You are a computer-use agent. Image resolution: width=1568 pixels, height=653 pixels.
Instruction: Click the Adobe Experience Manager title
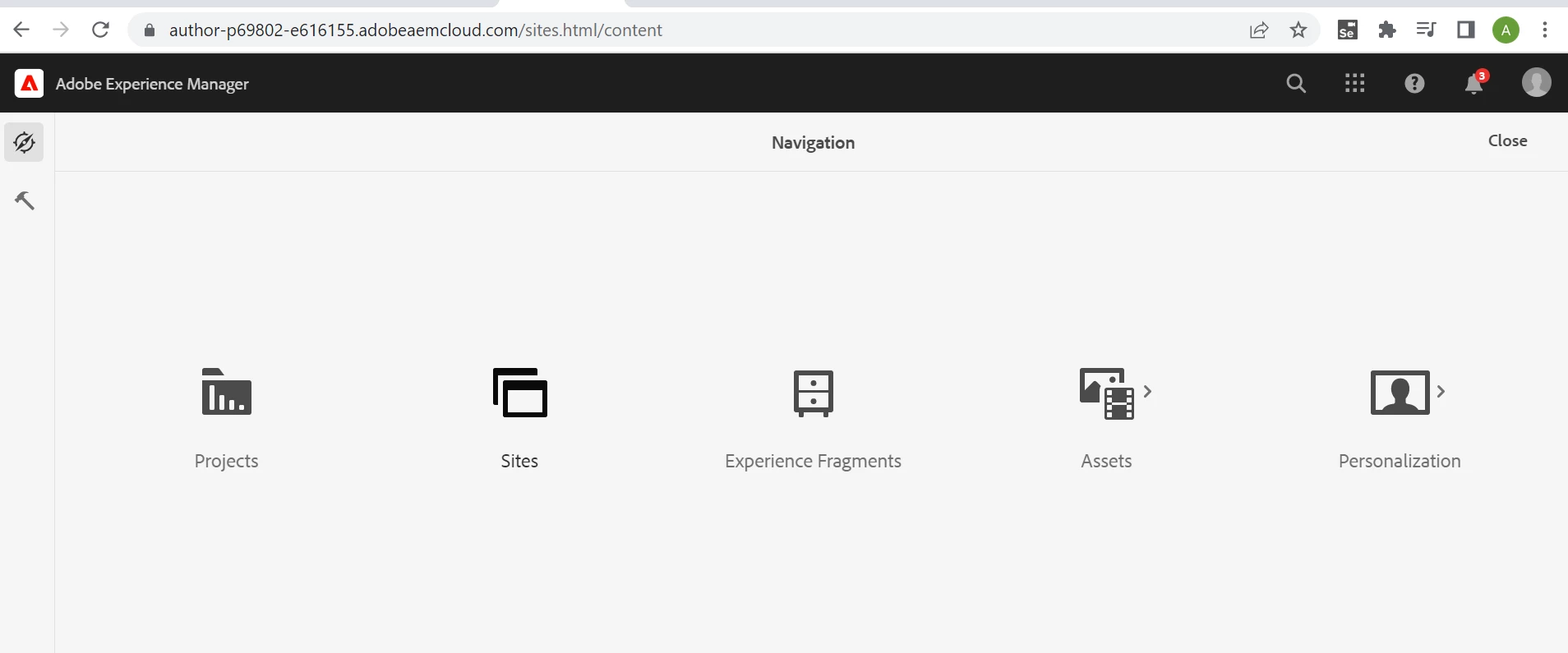click(152, 84)
